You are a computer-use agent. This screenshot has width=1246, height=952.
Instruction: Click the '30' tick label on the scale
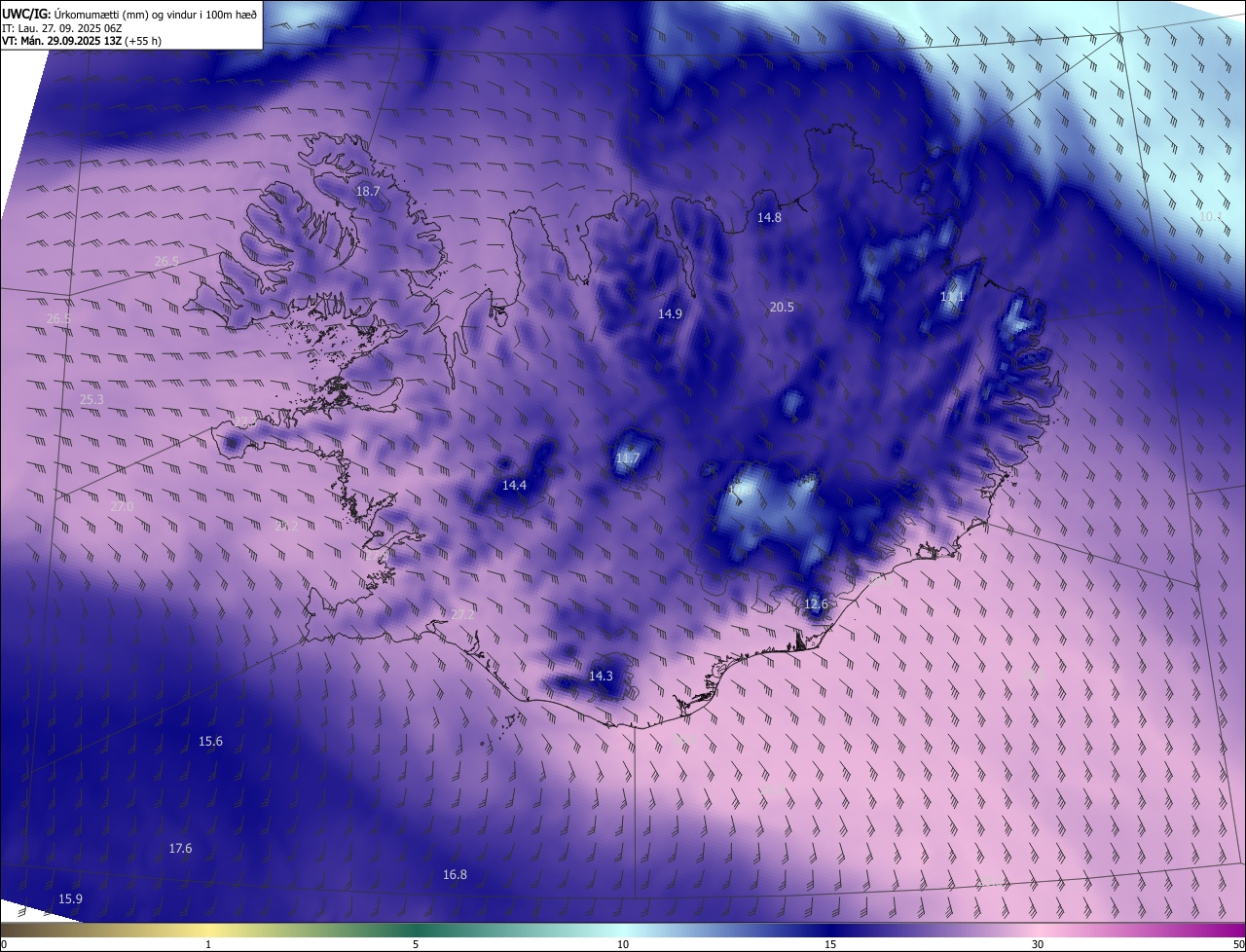tap(1038, 944)
